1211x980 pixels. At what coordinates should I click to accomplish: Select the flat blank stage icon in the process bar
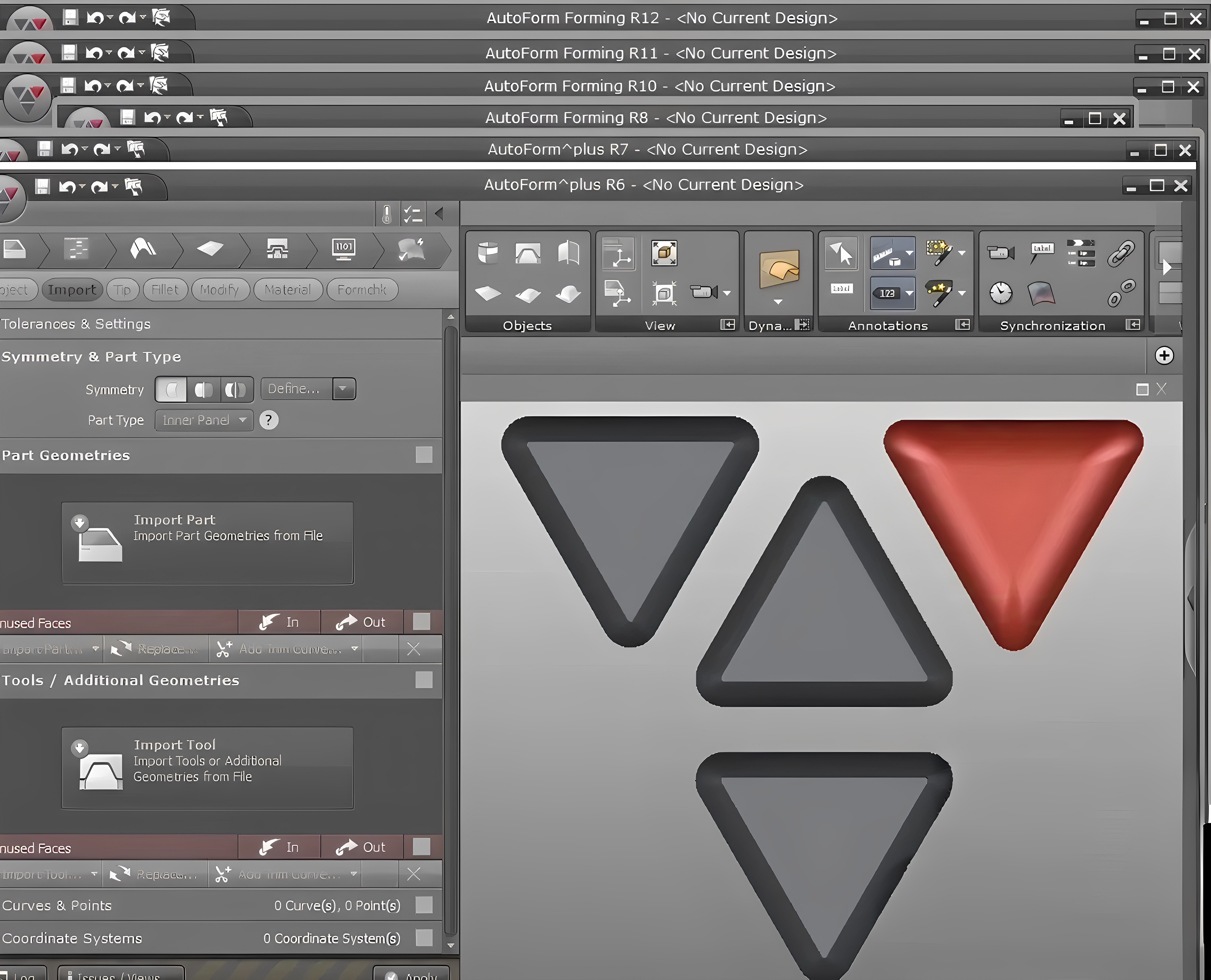point(210,248)
